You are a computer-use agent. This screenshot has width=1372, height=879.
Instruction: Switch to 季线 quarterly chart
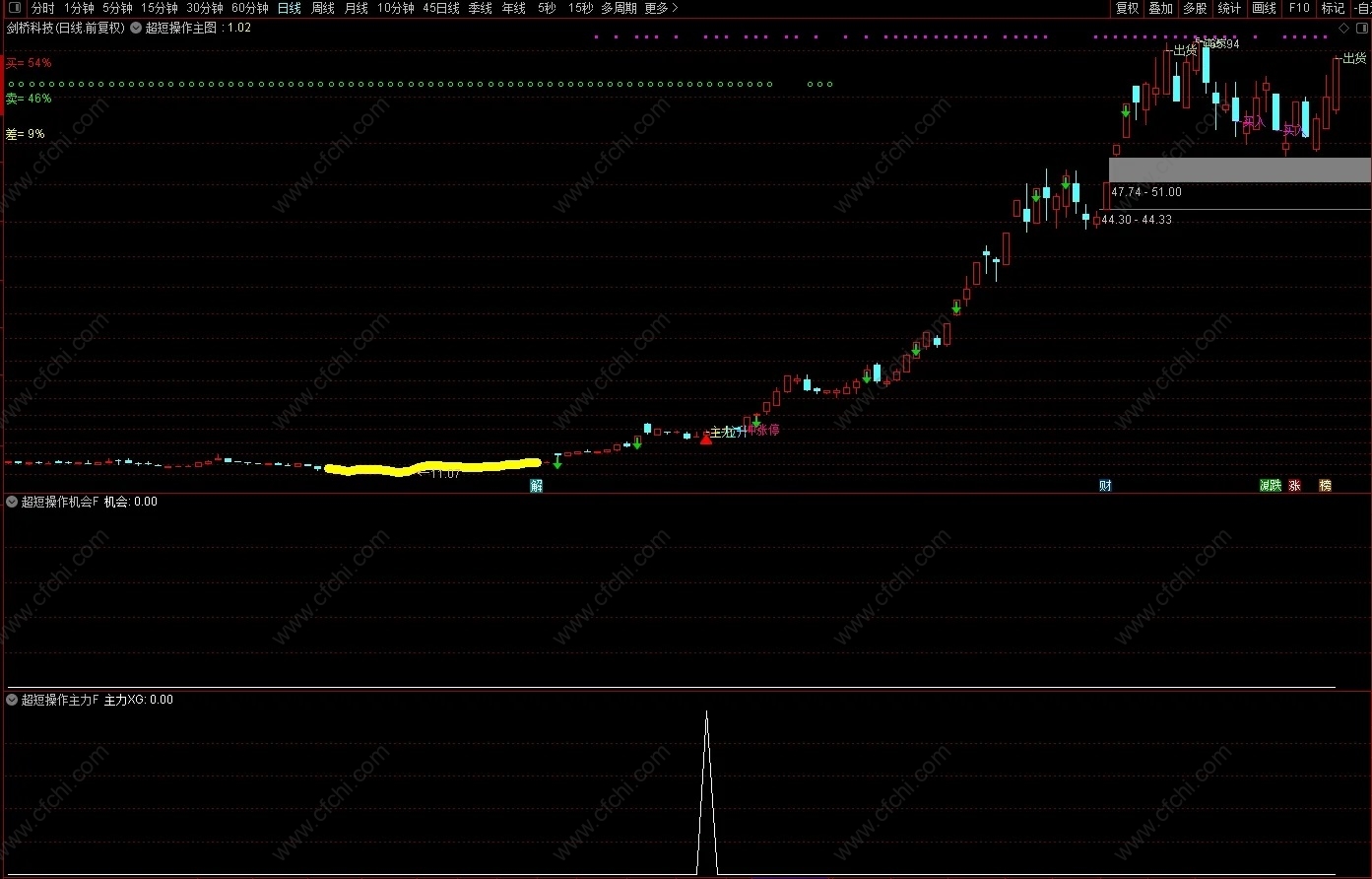tap(481, 8)
